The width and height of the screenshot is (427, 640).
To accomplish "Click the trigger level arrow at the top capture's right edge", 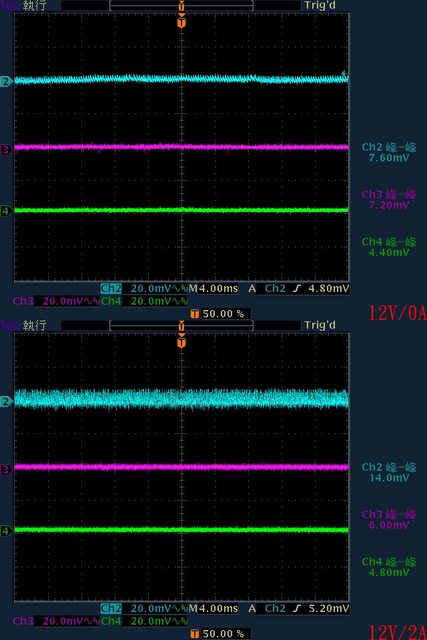I will point(345,74).
